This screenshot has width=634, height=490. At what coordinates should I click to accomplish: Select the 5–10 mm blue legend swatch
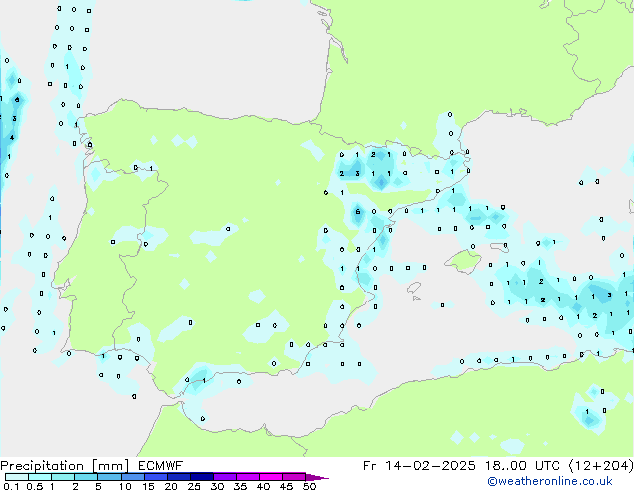click(109, 477)
